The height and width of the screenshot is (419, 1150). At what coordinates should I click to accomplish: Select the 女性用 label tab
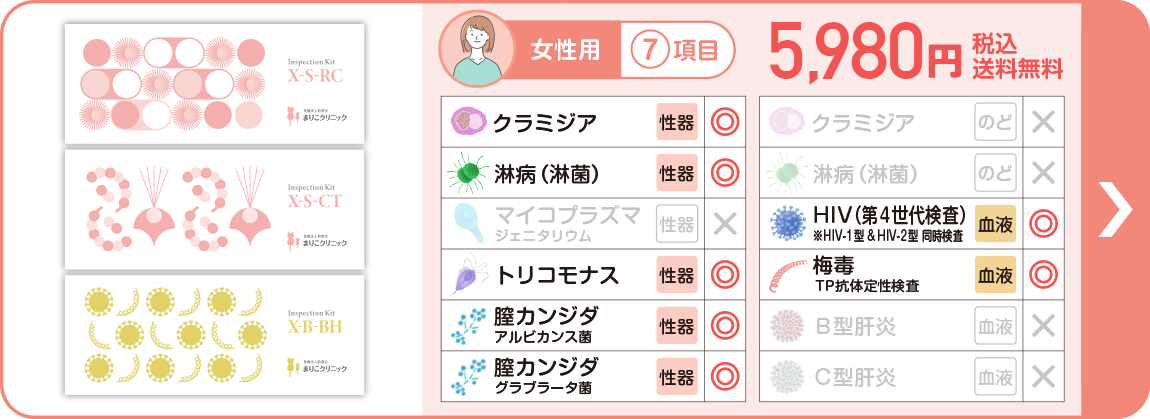pos(558,50)
